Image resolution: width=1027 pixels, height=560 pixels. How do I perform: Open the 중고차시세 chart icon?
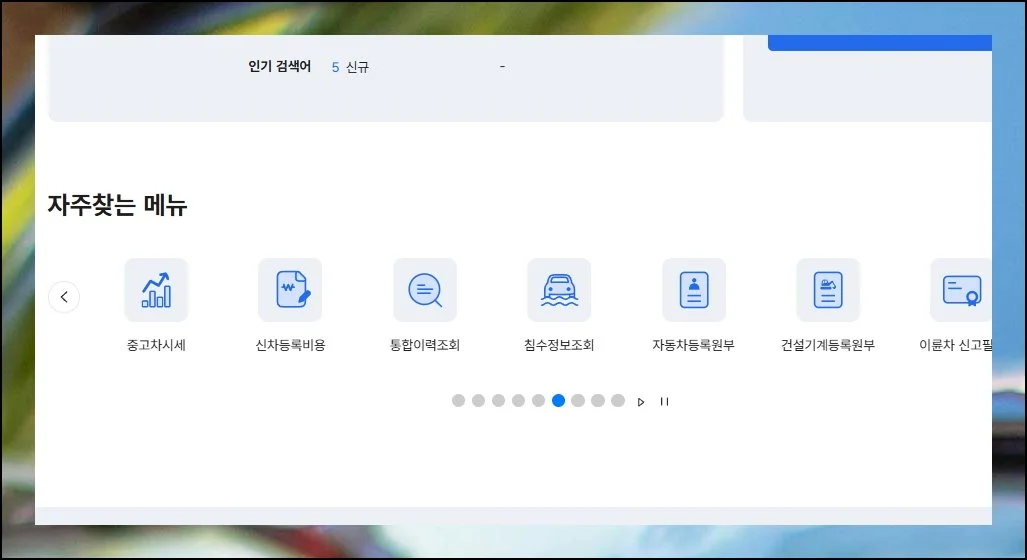[x=156, y=290]
